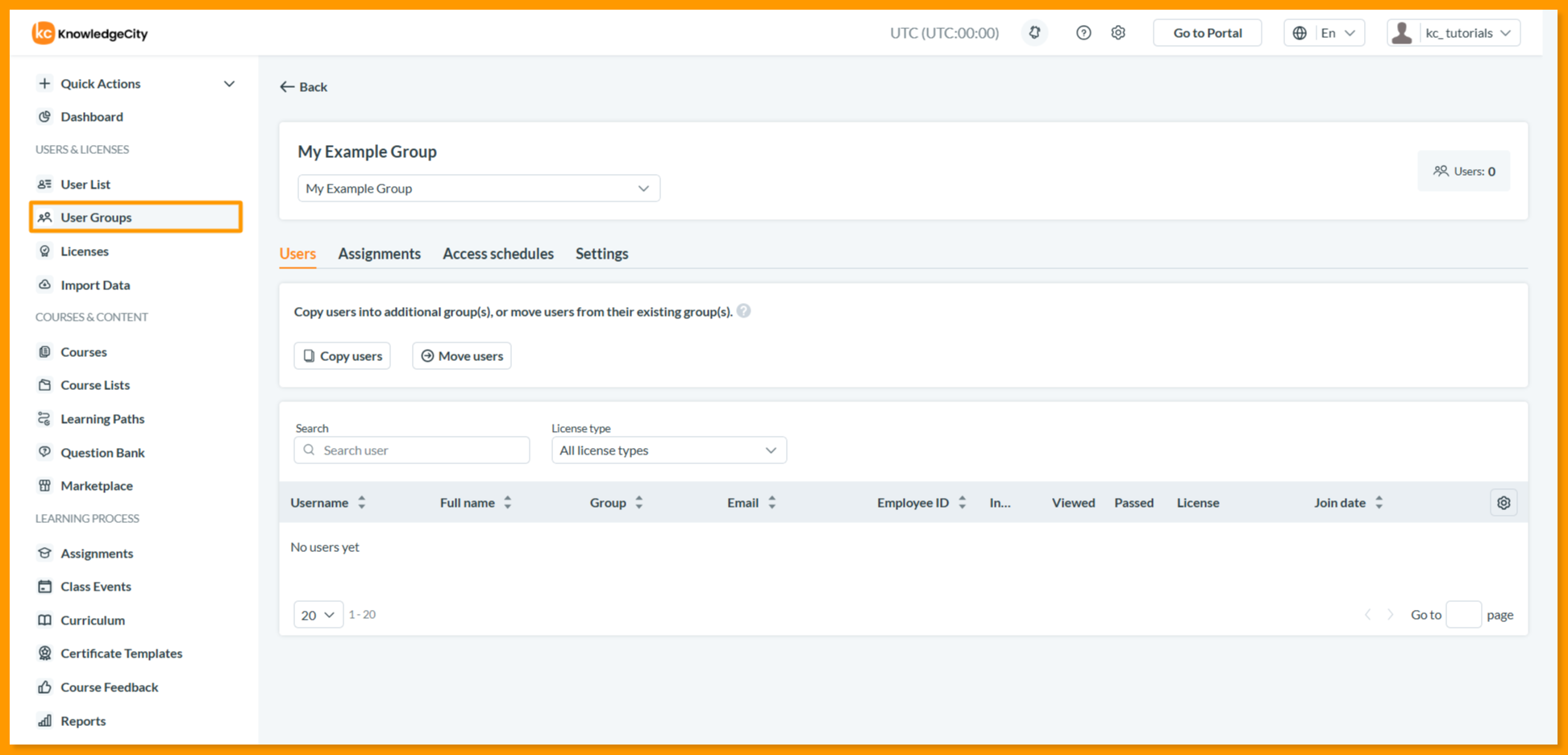Click the Back link

(x=303, y=87)
